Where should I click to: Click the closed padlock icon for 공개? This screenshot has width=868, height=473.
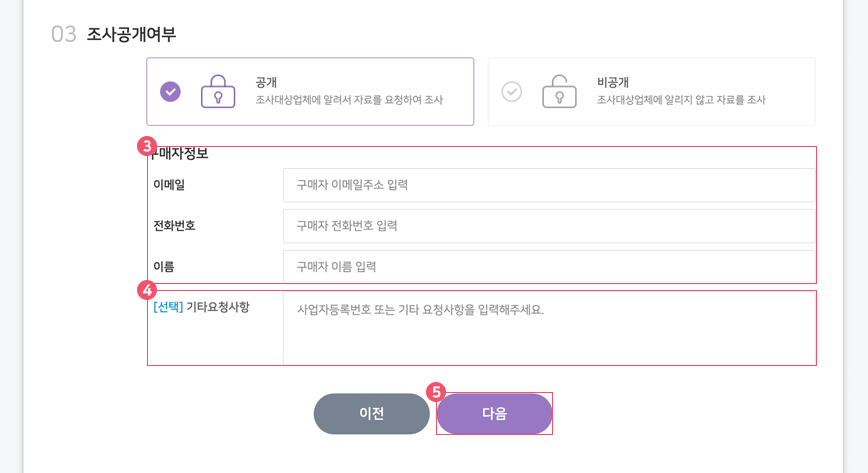[x=218, y=91]
